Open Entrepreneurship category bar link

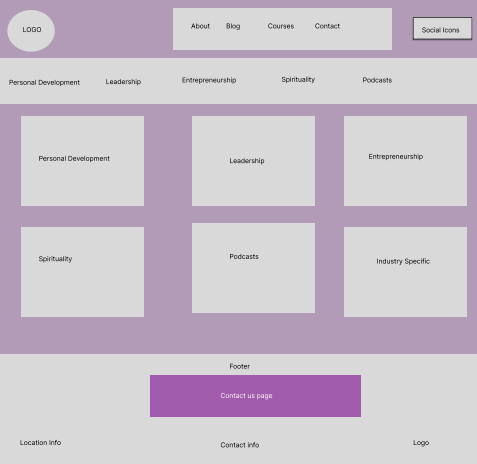(209, 80)
